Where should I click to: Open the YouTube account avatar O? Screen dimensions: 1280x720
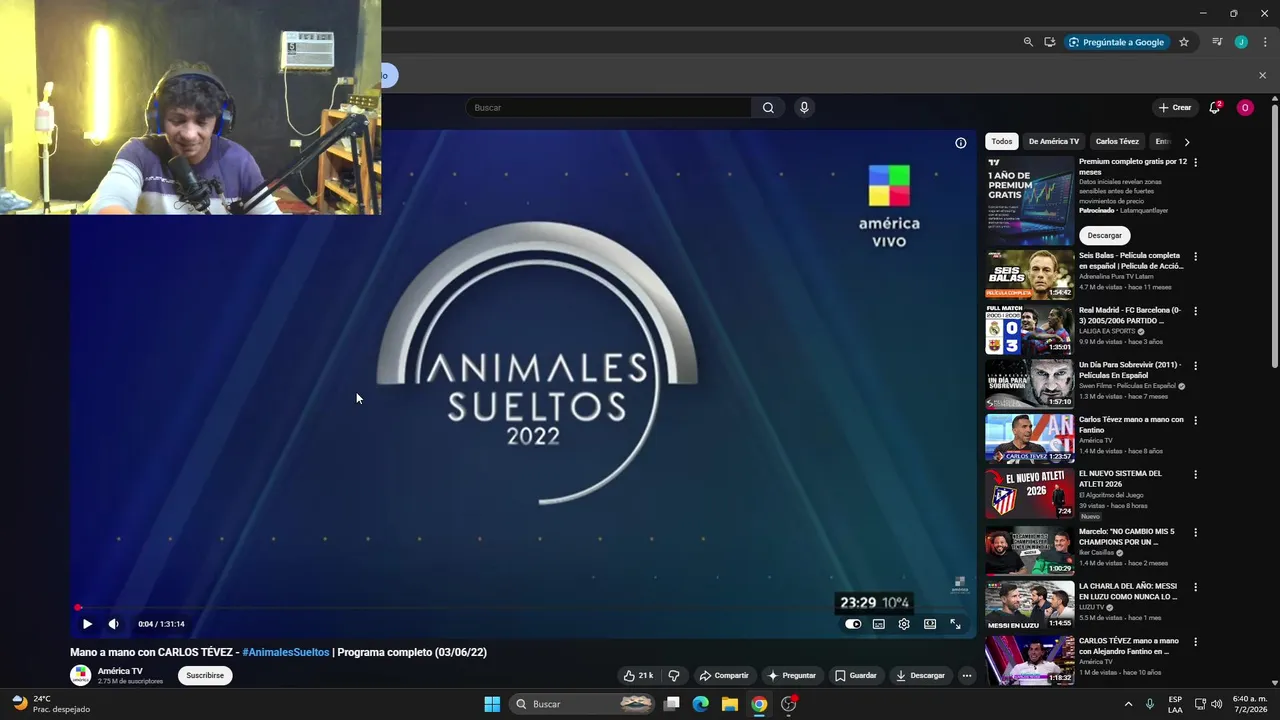coord(1245,107)
